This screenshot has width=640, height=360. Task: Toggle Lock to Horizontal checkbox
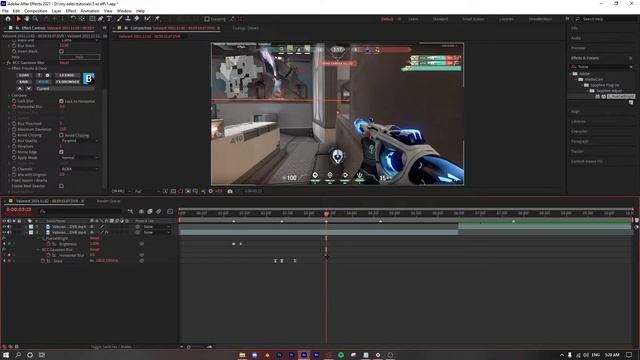[x=61, y=101]
